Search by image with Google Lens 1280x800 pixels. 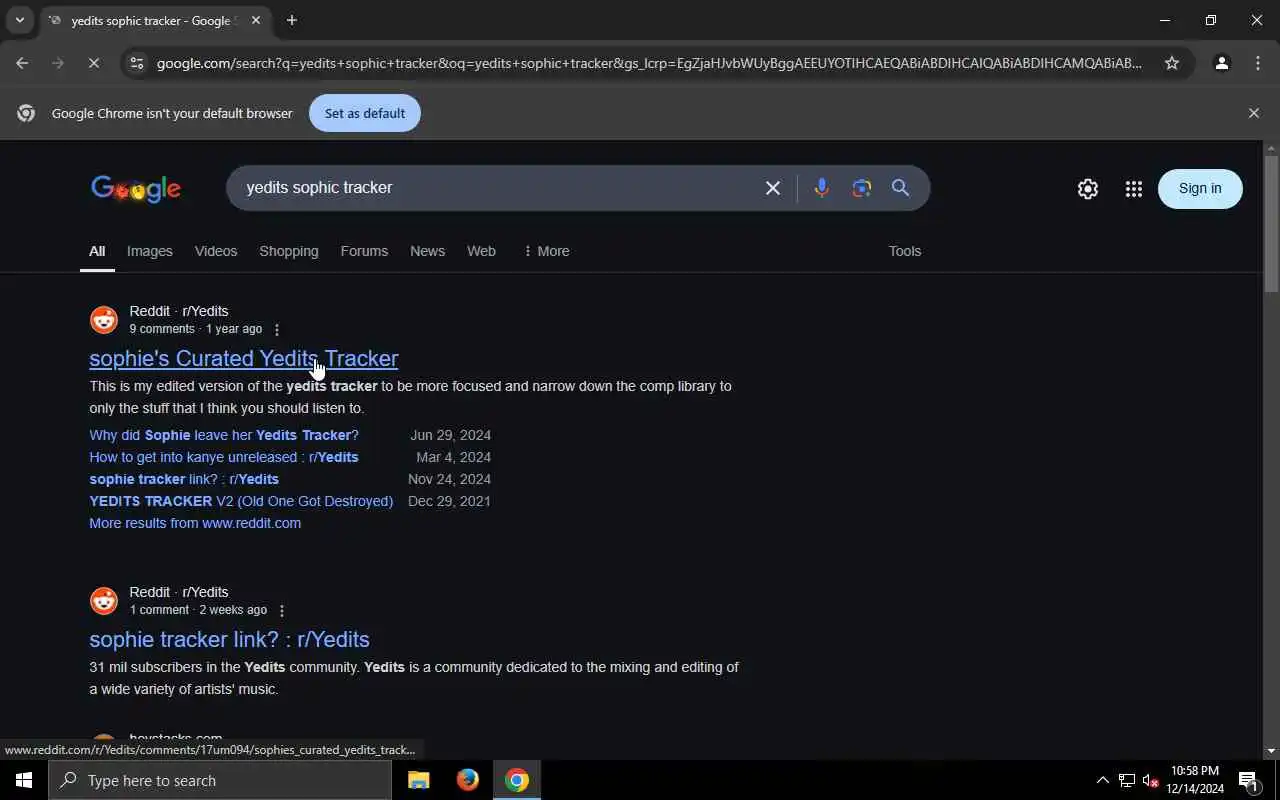coord(861,188)
